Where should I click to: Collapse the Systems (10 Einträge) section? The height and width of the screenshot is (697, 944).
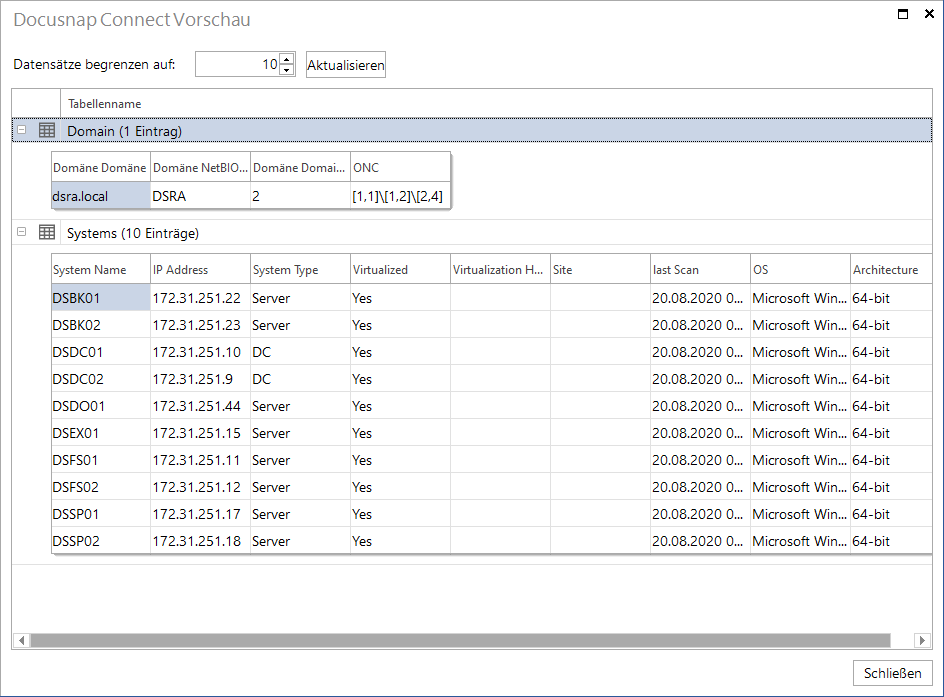pos(22,231)
